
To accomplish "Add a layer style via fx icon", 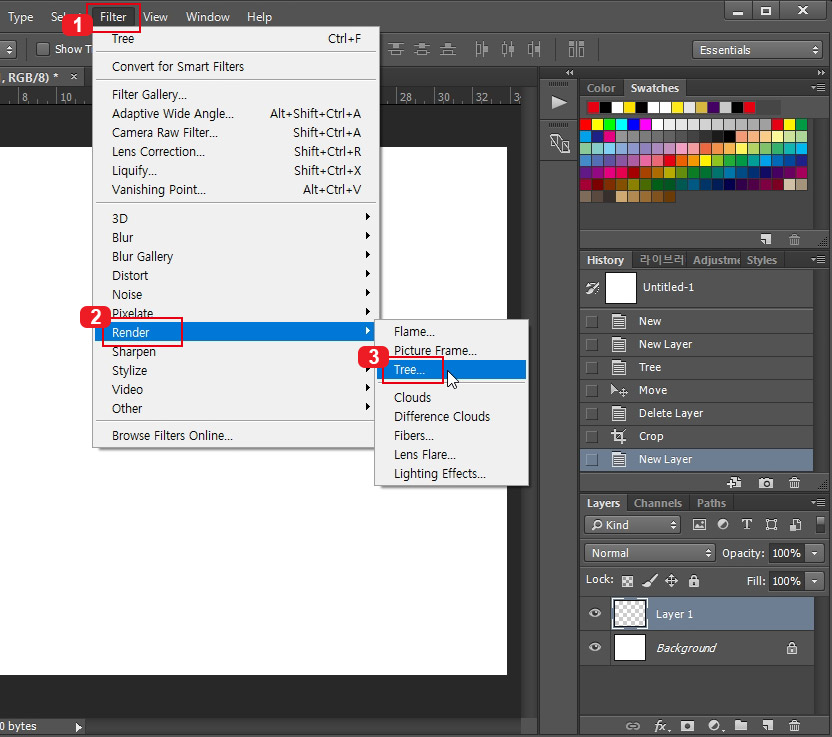I will click(x=661, y=725).
